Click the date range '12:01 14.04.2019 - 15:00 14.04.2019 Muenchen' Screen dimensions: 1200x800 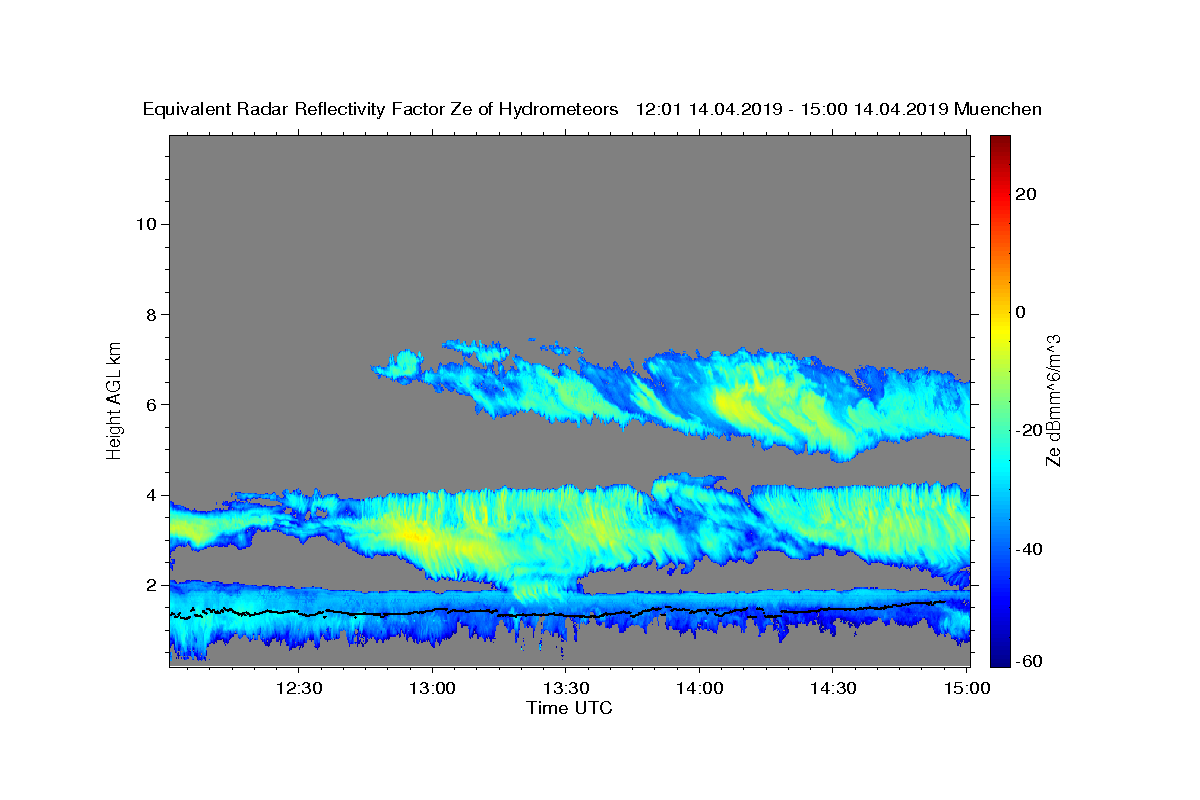(x=839, y=110)
